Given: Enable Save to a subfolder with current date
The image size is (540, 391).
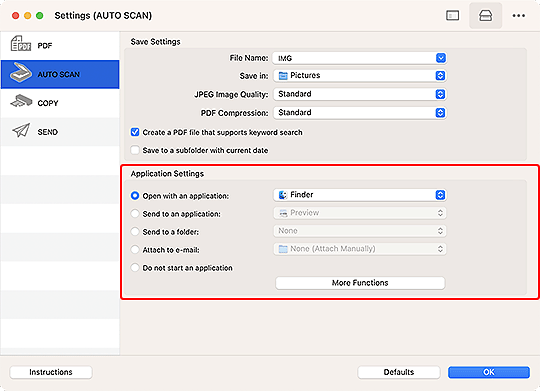Looking at the screenshot, I should click(x=135, y=150).
